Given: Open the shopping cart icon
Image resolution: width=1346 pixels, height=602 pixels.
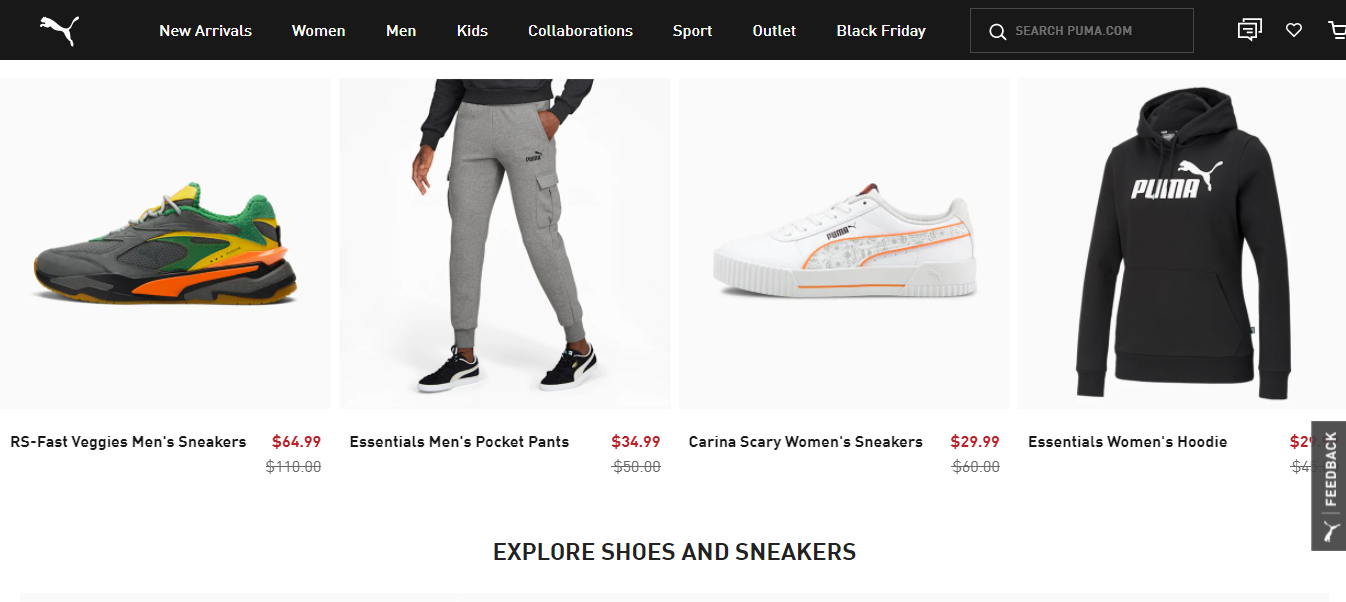Looking at the screenshot, I should click(x=1336, y=30).
